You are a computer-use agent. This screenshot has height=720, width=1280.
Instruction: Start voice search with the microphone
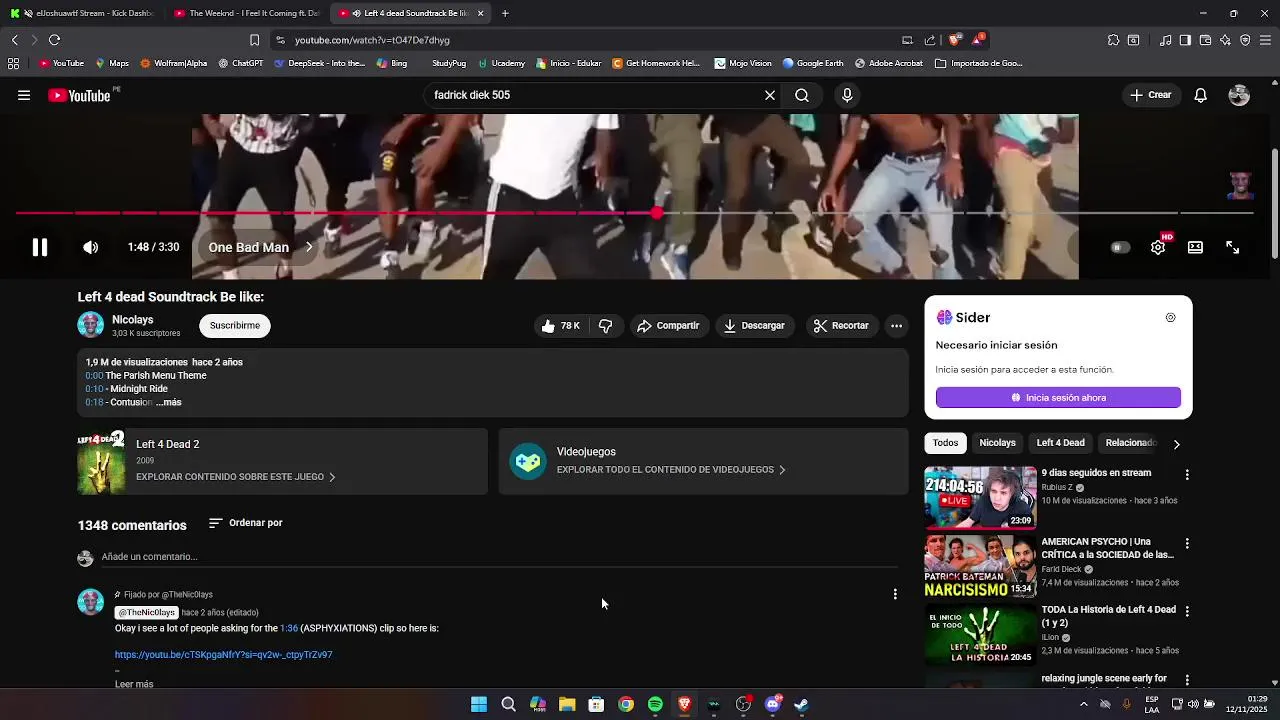coord(847,95)
